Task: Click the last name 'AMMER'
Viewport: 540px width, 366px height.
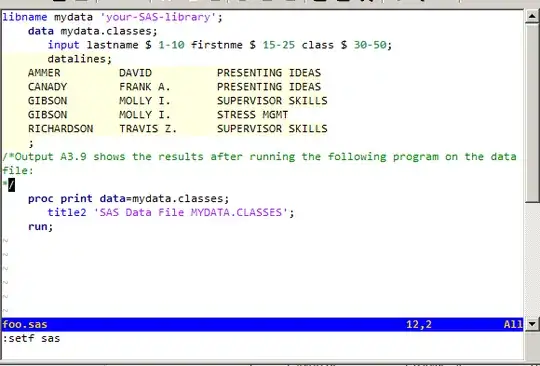Action: click(x=44, y=73)
